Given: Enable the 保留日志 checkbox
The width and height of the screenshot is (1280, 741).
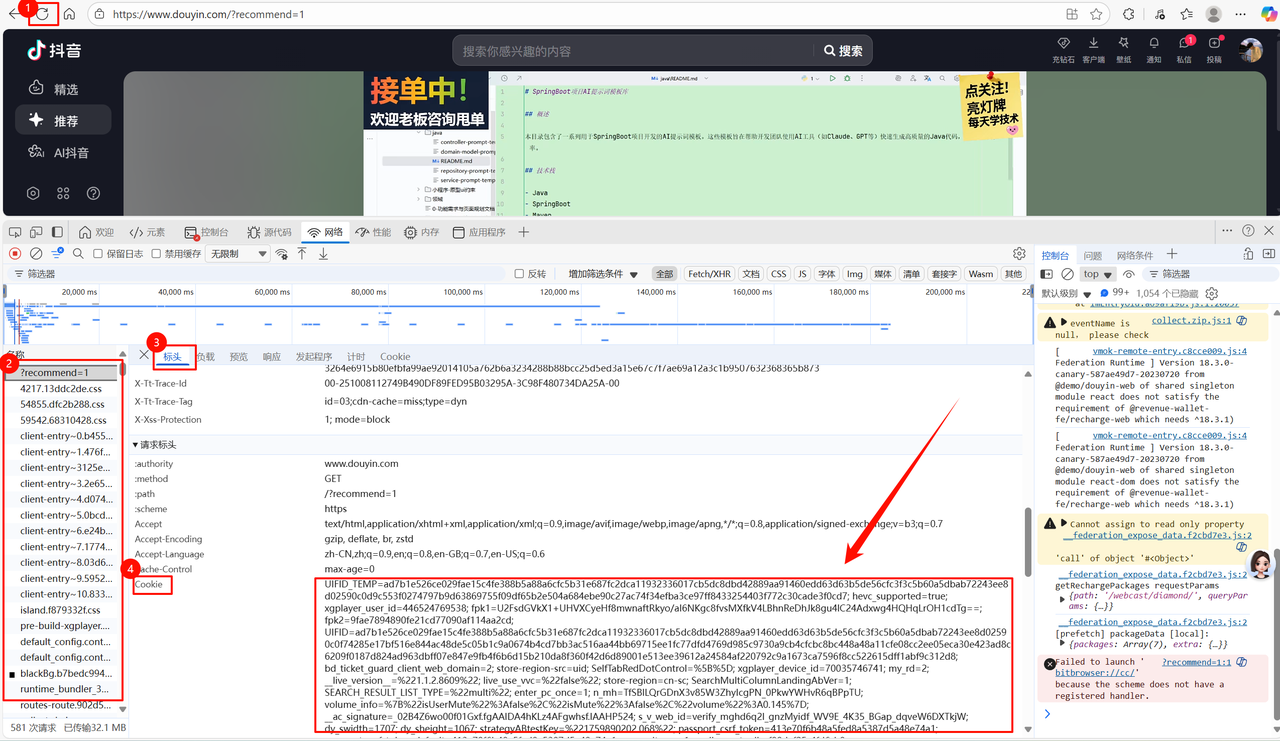Looking at the screenshot, I should [x=99, y=254].
